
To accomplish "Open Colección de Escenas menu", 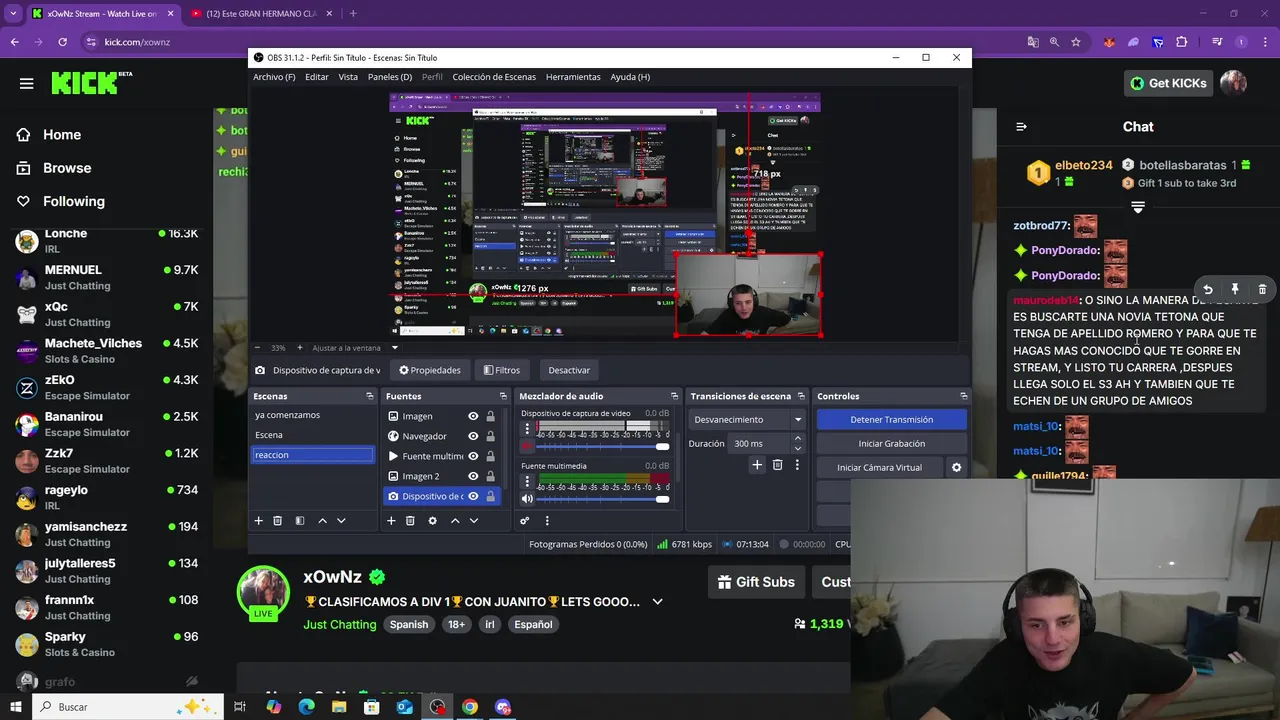I will tap(494, 77).
